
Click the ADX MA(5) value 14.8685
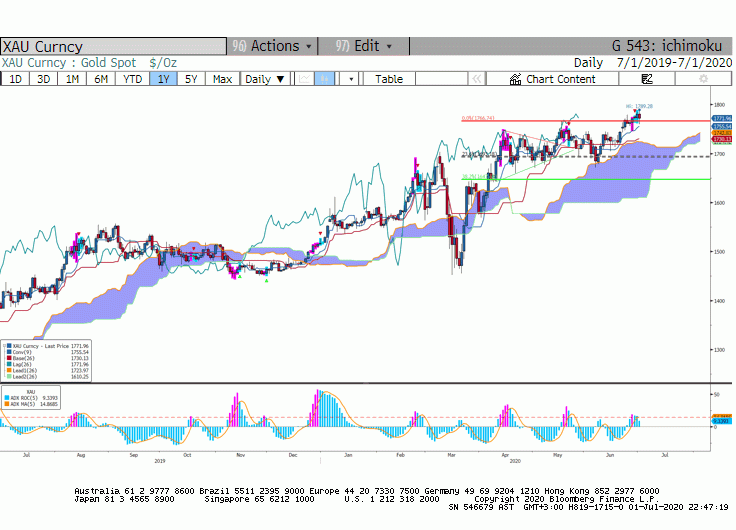49,404
